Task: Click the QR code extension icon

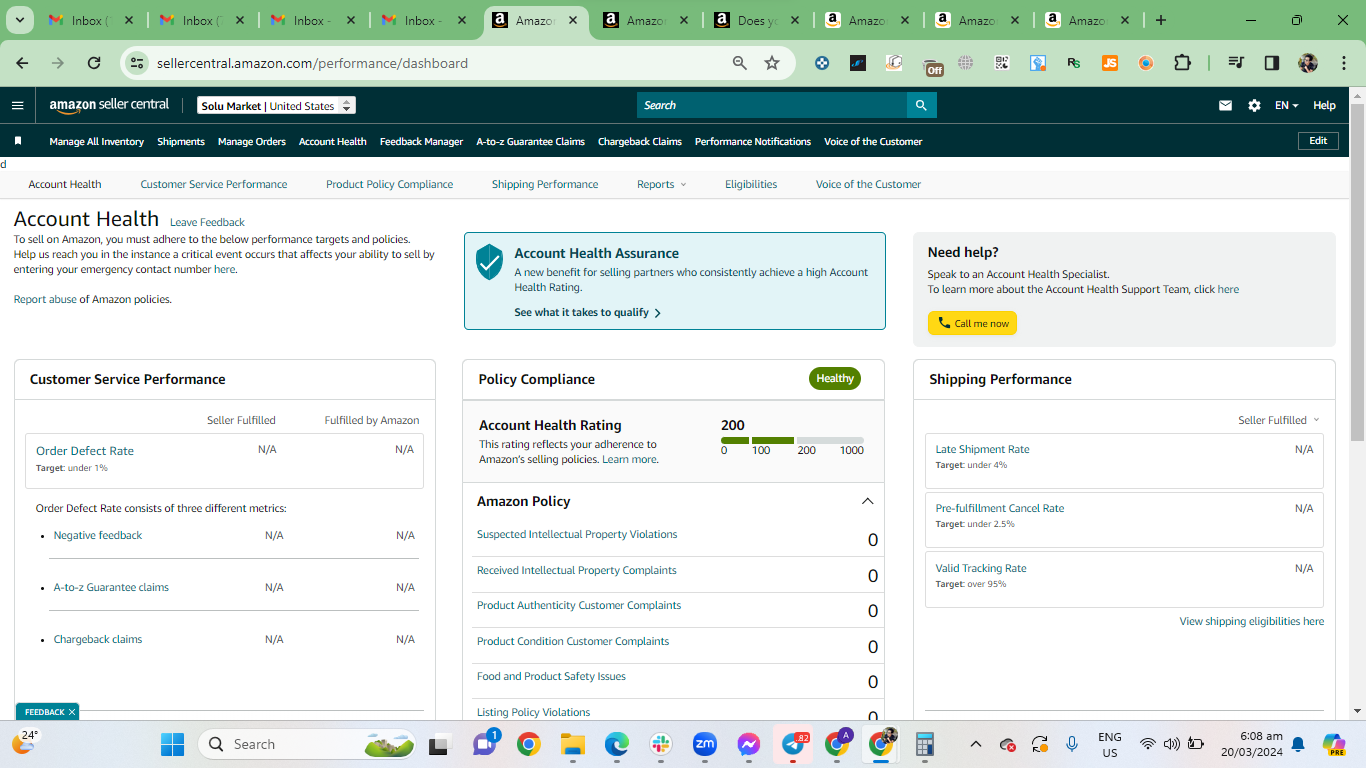Action: coord(1002,63)
